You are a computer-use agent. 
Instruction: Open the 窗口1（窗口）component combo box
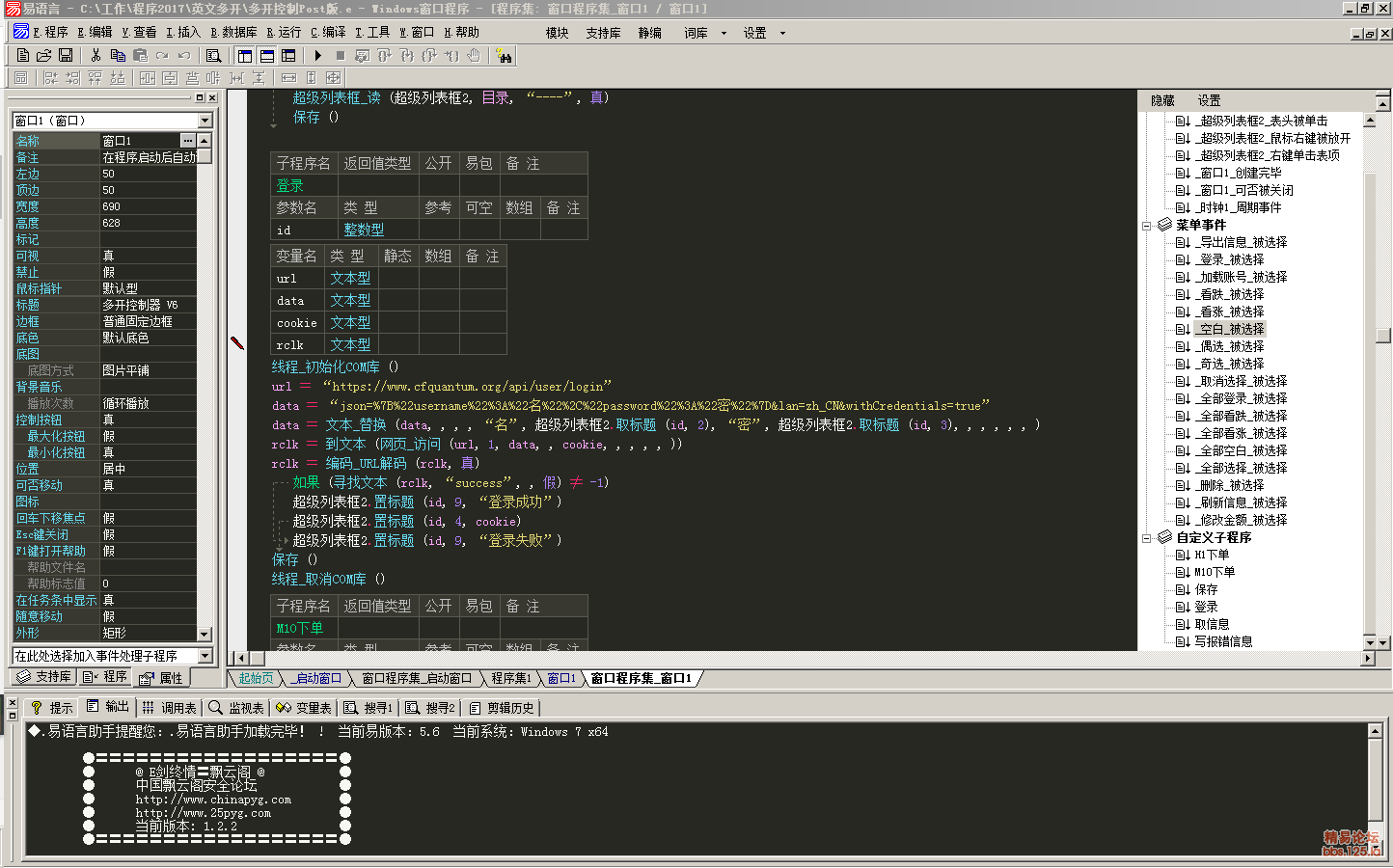tap(112, 121)
